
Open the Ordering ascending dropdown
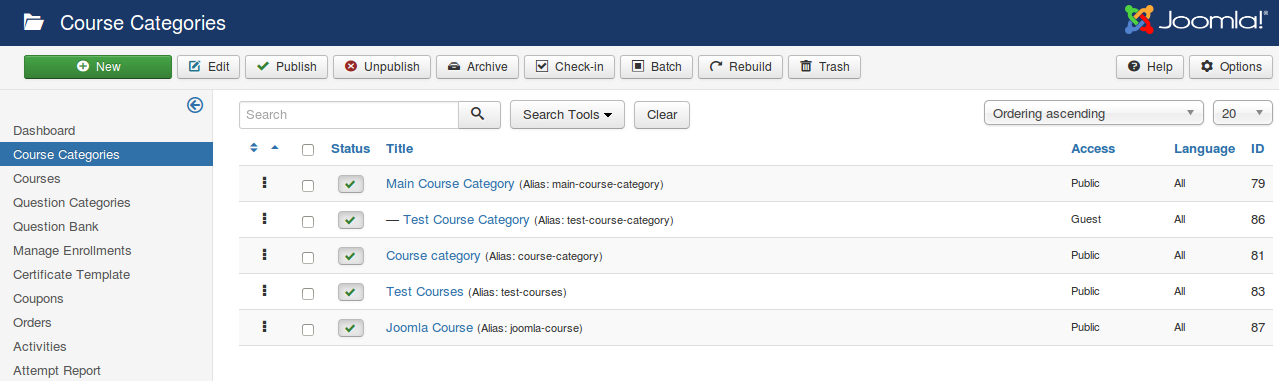tap(1094, 114)
